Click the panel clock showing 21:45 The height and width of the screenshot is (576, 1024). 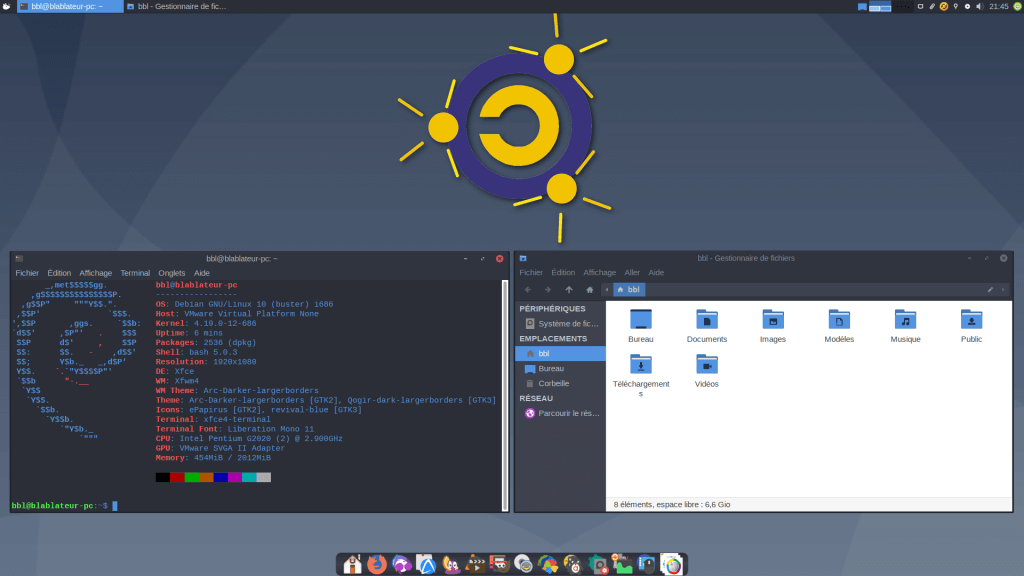(x=999, y=7)
